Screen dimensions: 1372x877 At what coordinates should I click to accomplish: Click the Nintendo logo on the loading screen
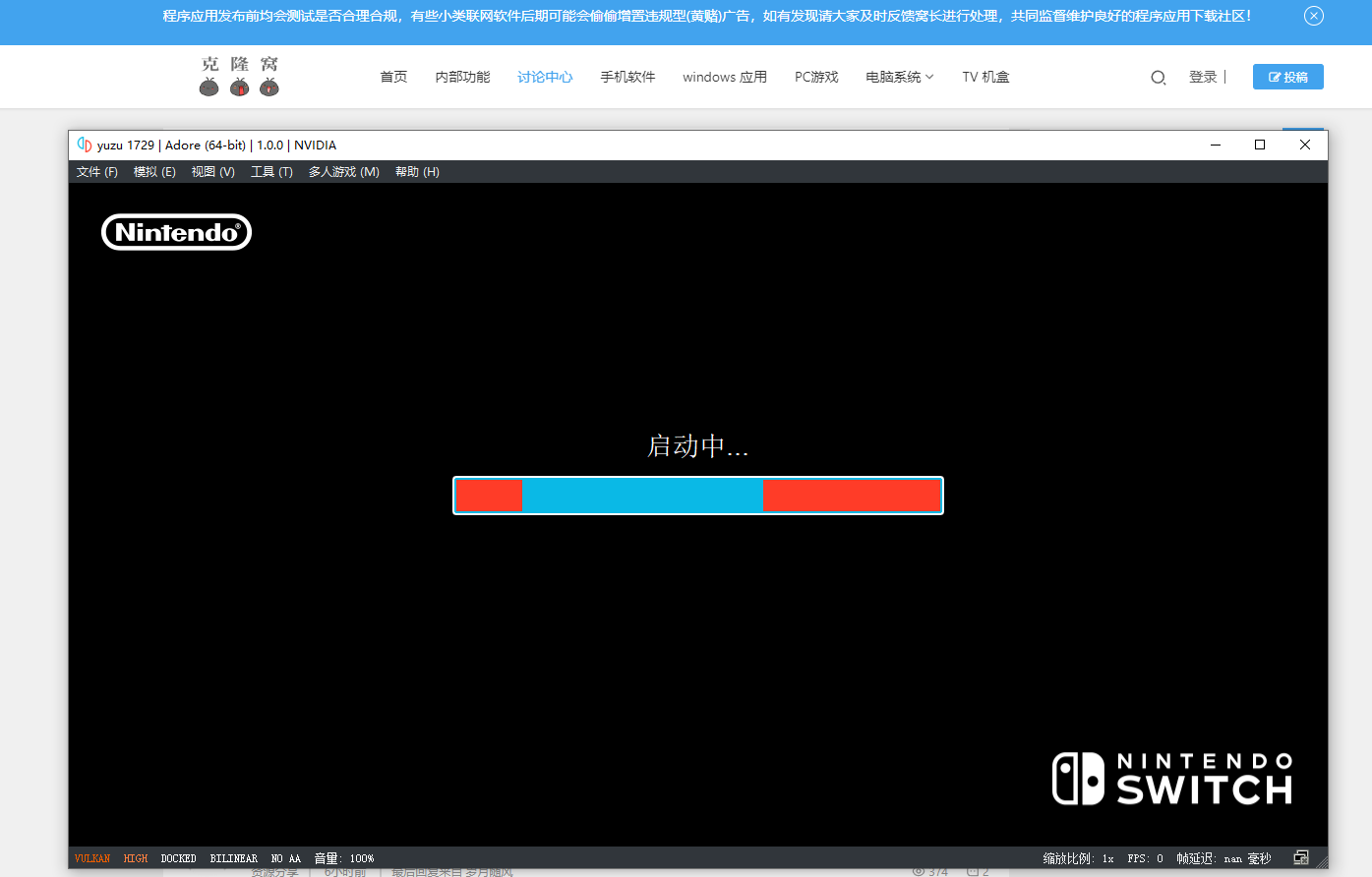coord(177,232)
